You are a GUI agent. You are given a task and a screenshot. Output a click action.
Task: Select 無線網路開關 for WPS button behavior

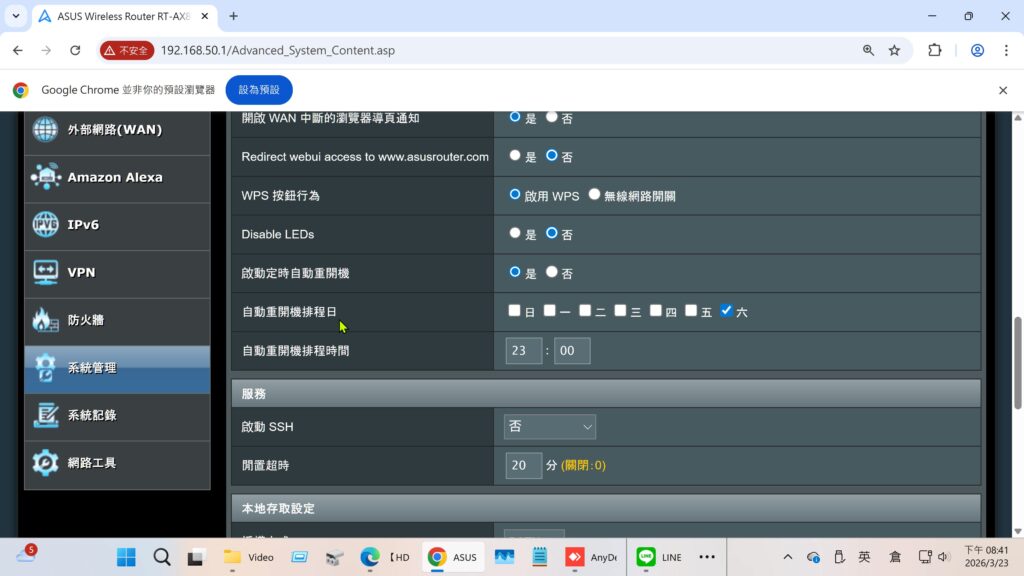tap(594, 195)
